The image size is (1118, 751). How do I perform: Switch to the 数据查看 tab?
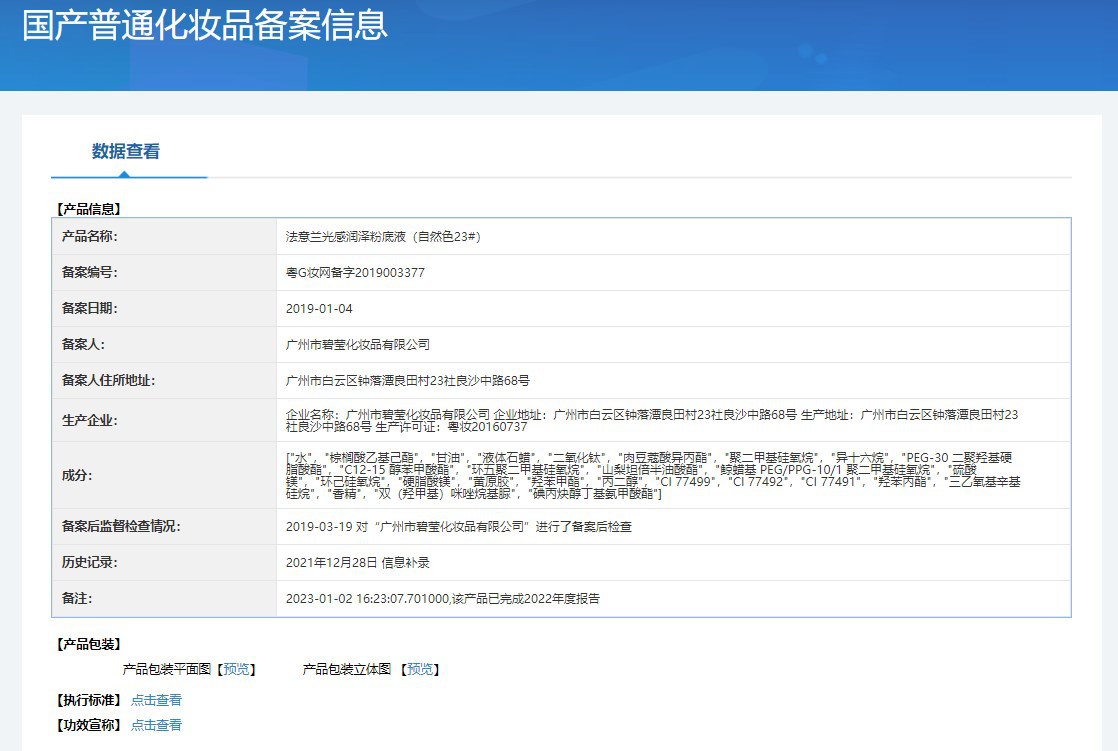coord(125,151)
